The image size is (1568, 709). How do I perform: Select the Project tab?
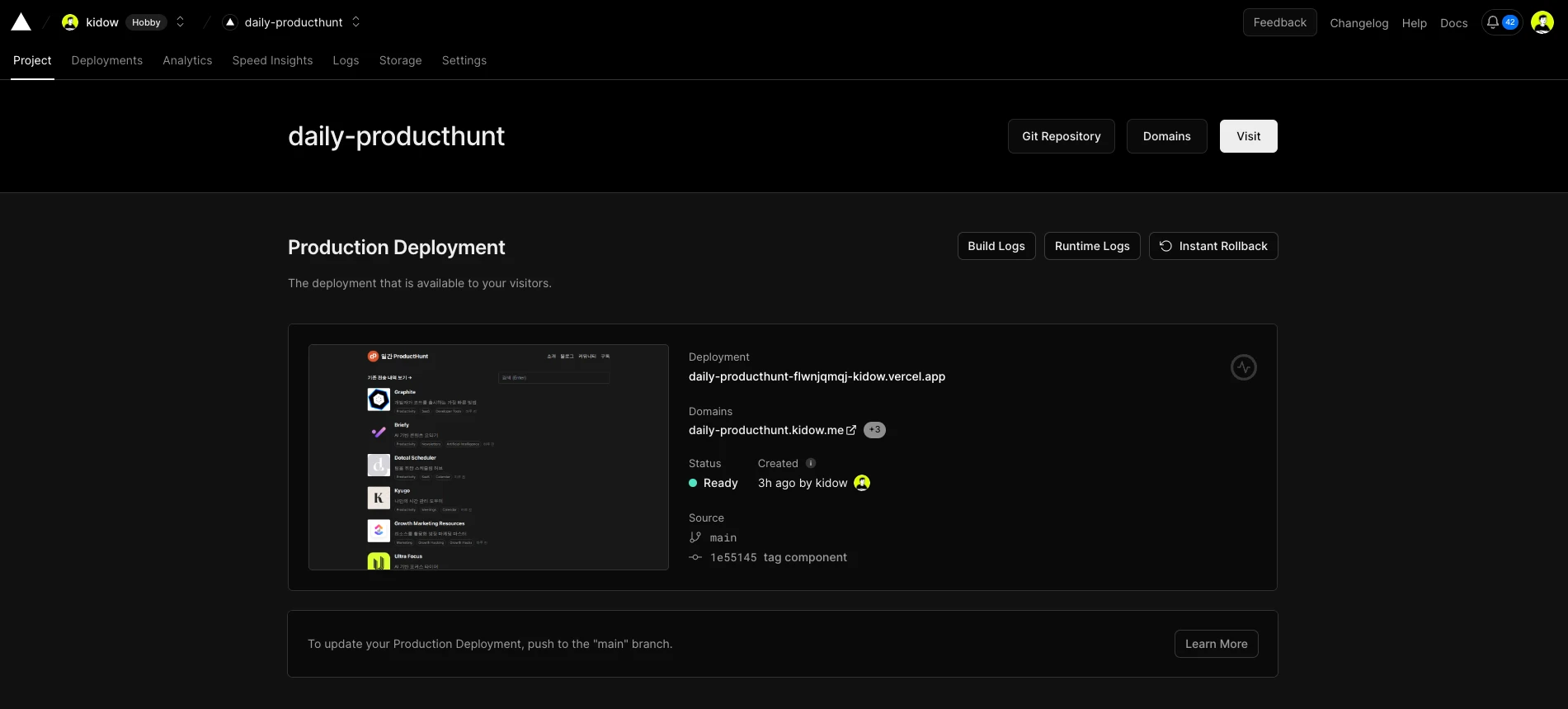click(x=32, y=60)
